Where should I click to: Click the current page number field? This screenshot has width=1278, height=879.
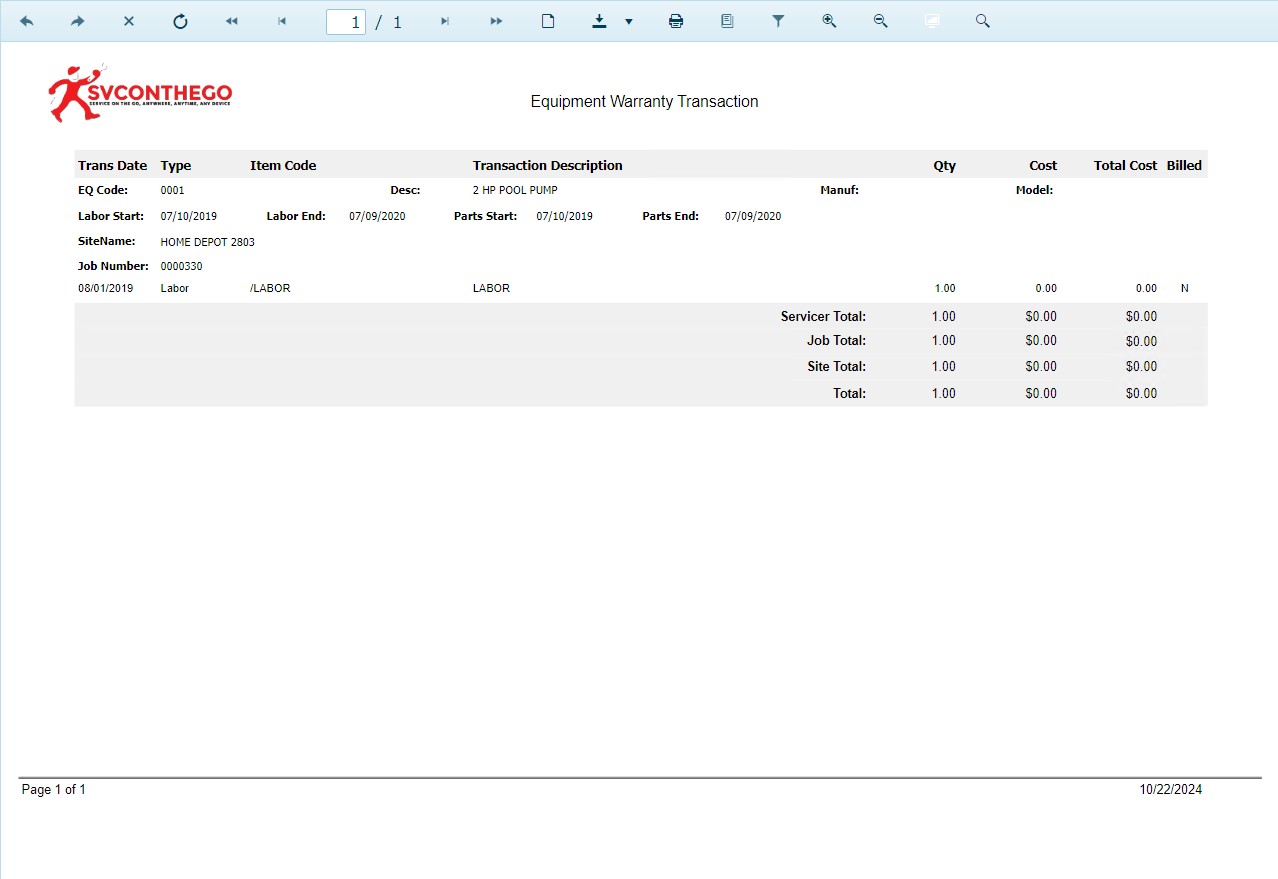(x=346, y=21)
